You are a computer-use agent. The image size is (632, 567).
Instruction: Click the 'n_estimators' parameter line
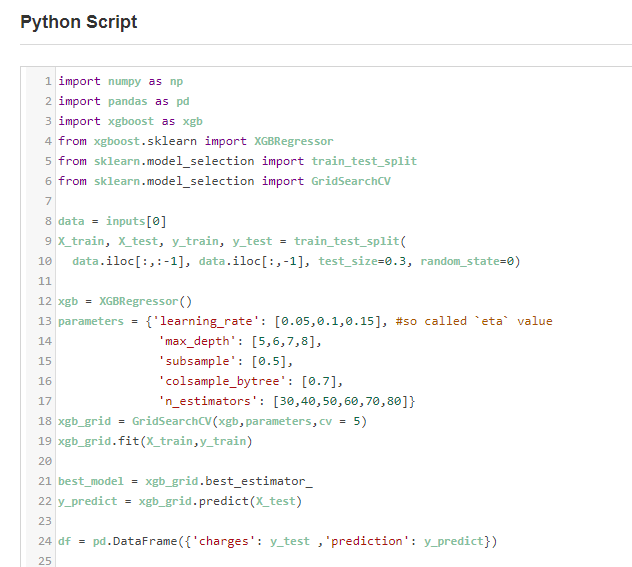coord(287,401)
